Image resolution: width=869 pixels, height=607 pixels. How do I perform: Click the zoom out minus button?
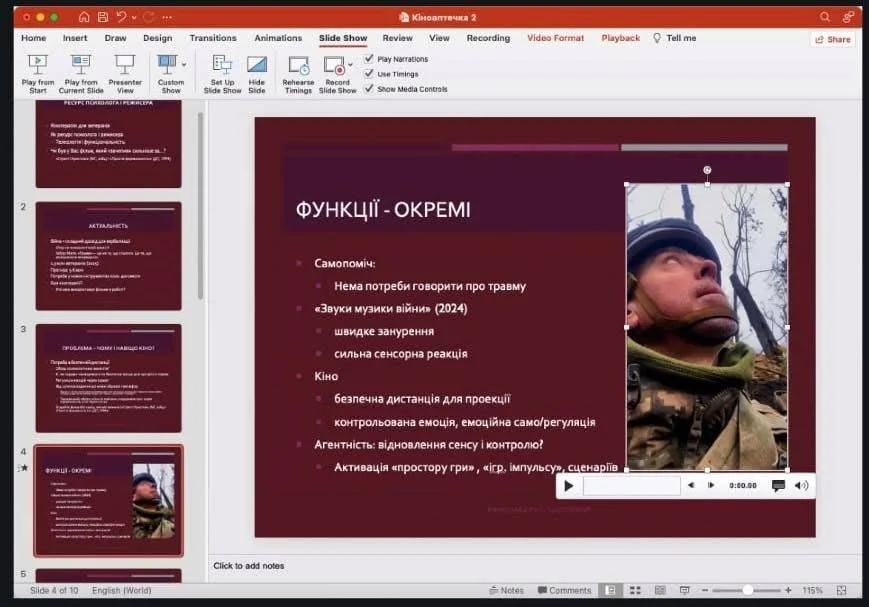705,590
